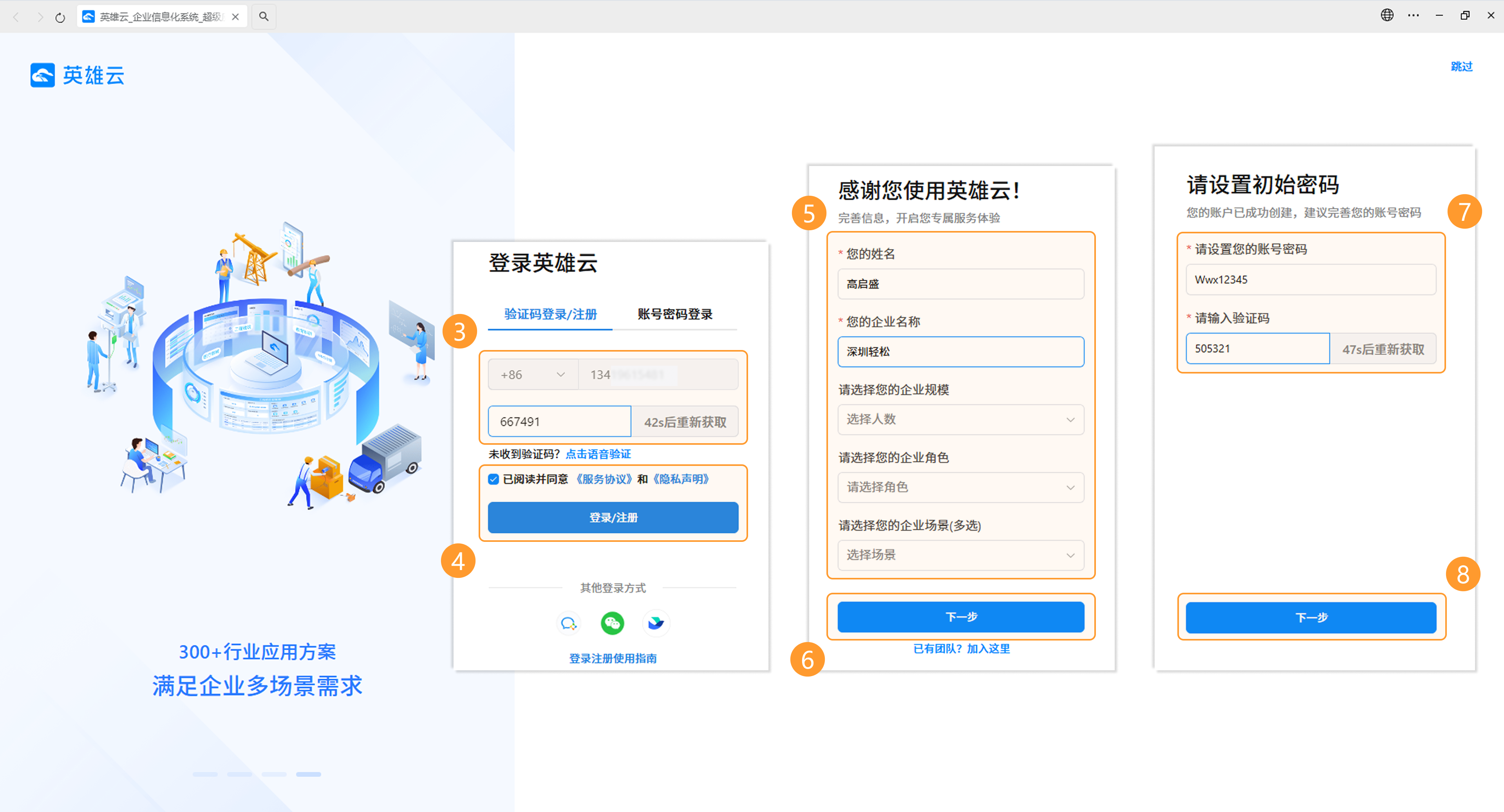The width and height of the screenshot is (1504, 812).
Task: Click the verification code field containing 505321
Action: [1258, 348]
